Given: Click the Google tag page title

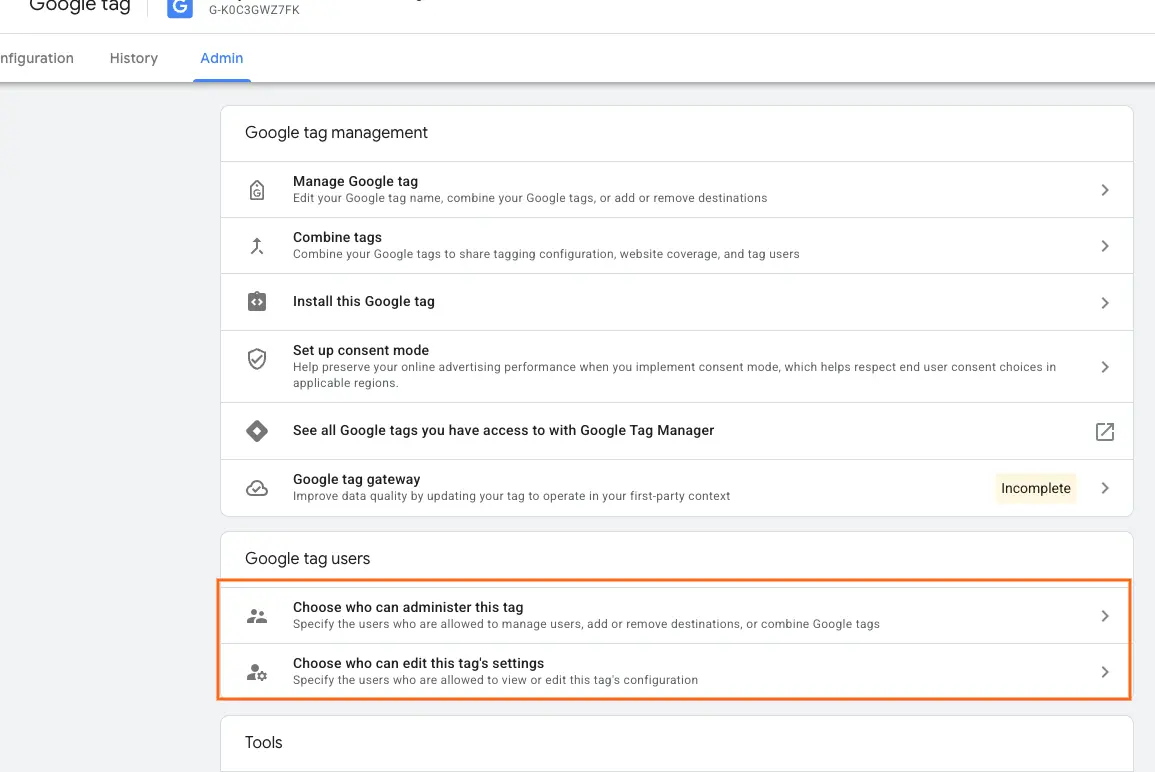Looking at the screenshot, I should [x=80, y=7].
